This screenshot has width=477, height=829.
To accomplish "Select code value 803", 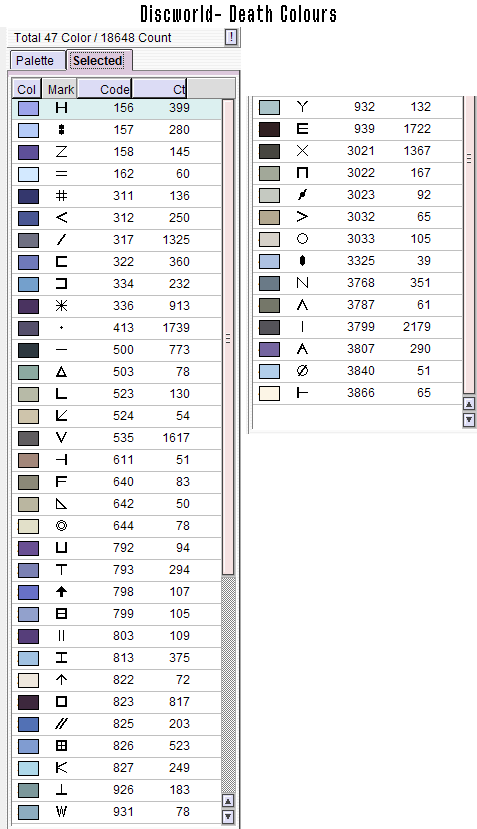I will click(x=123, y=636).
